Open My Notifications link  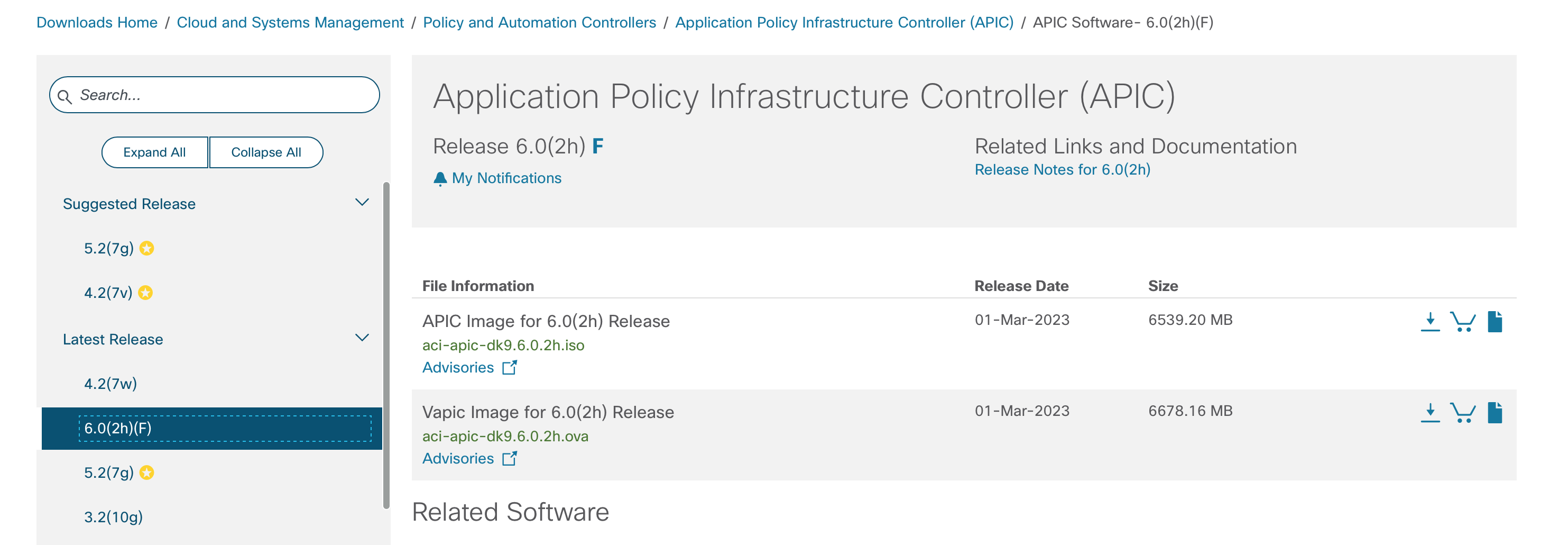pos(506,178)
